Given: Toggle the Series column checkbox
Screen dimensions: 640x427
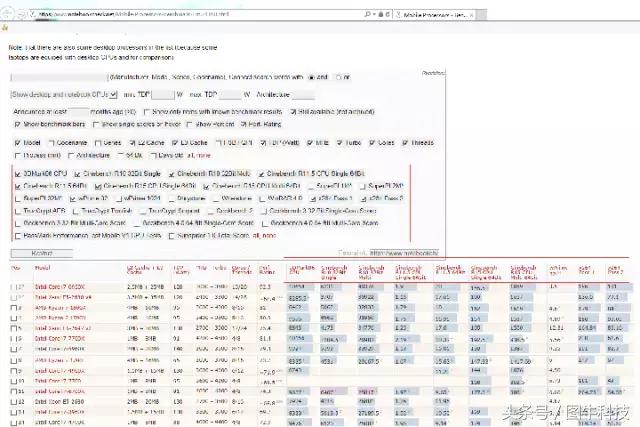Looking at the screenshot, I should pyautogui.click(x=98, y=143).
